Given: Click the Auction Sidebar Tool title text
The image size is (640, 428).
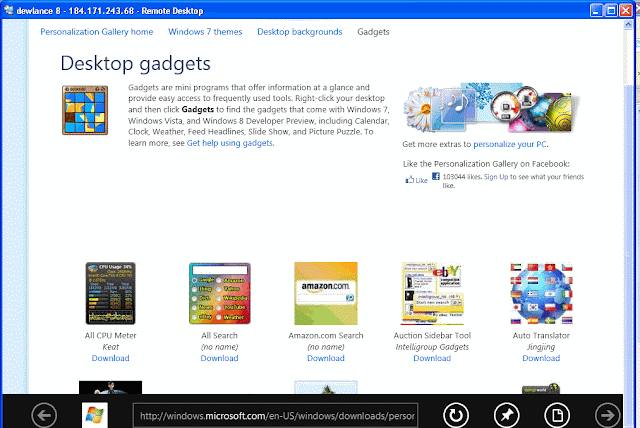Looking at the screenshot, I should point(432,335).
